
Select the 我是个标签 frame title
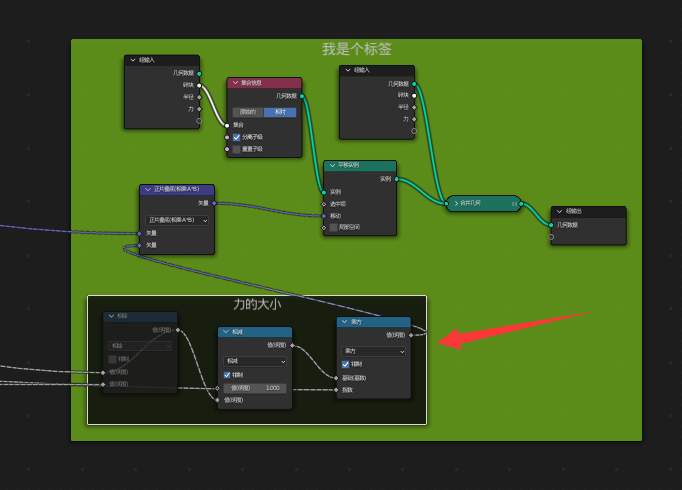(356, 48)
